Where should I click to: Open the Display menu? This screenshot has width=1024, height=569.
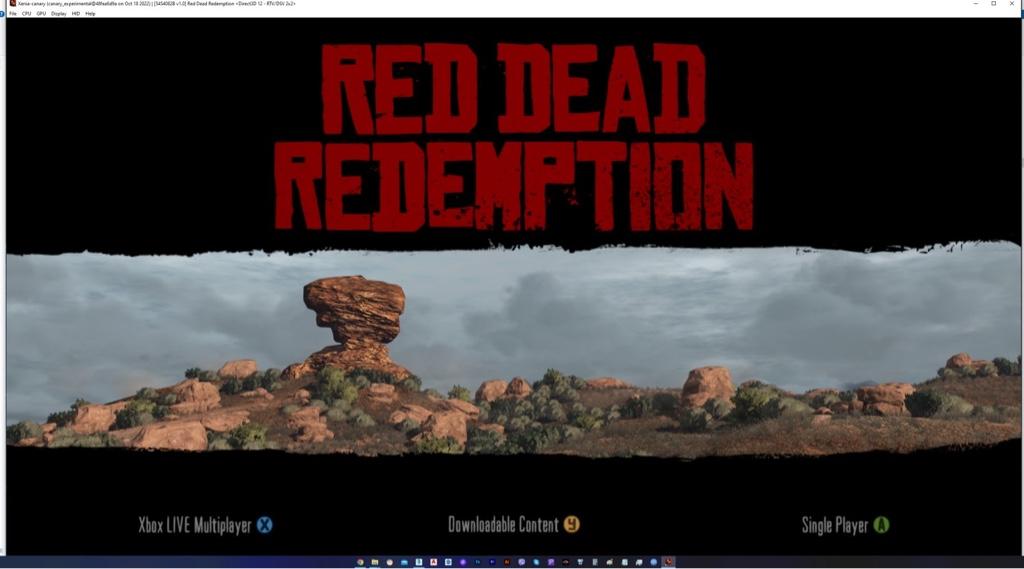tap(59, 14)
